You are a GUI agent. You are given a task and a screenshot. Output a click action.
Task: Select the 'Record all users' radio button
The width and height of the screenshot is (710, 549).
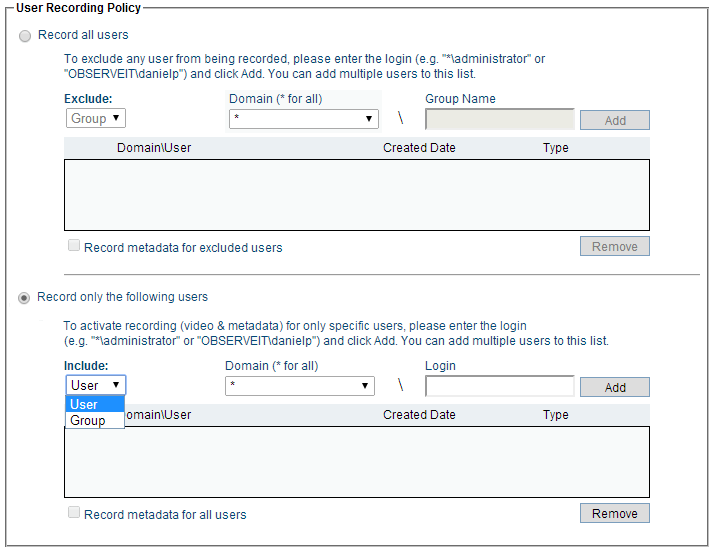click(x=25, y=36)
